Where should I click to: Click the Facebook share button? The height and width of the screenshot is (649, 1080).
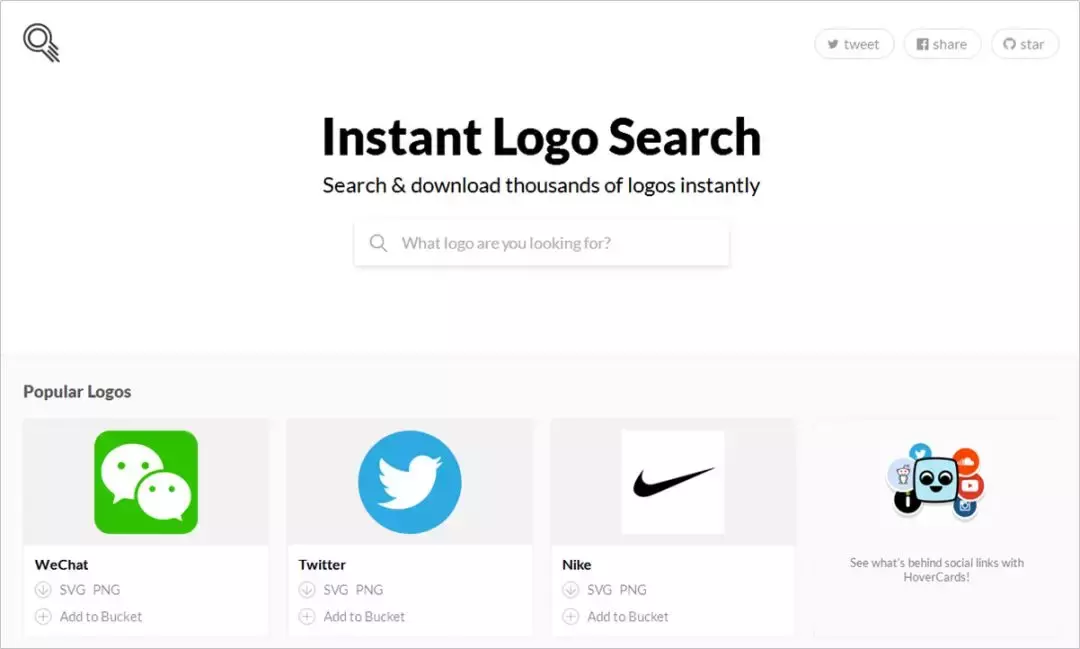[942, 44]
